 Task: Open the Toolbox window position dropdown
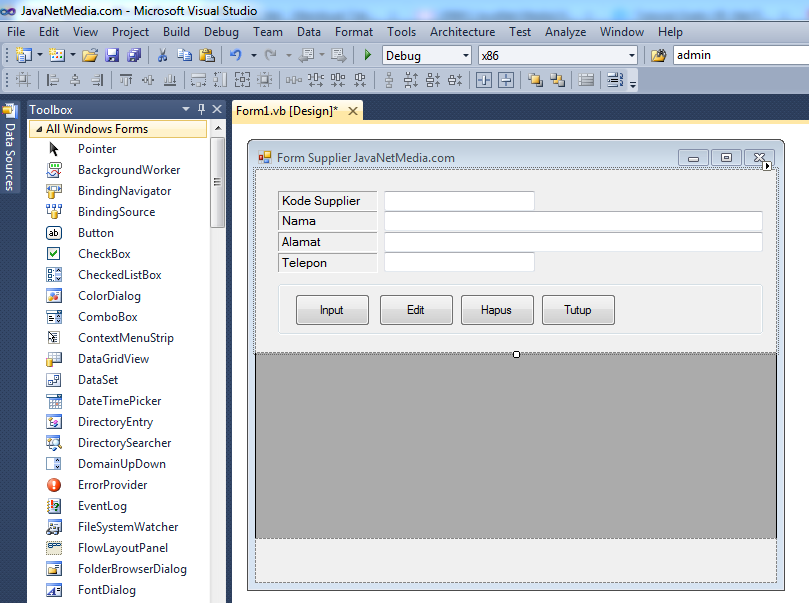click(x=186, y=109)
